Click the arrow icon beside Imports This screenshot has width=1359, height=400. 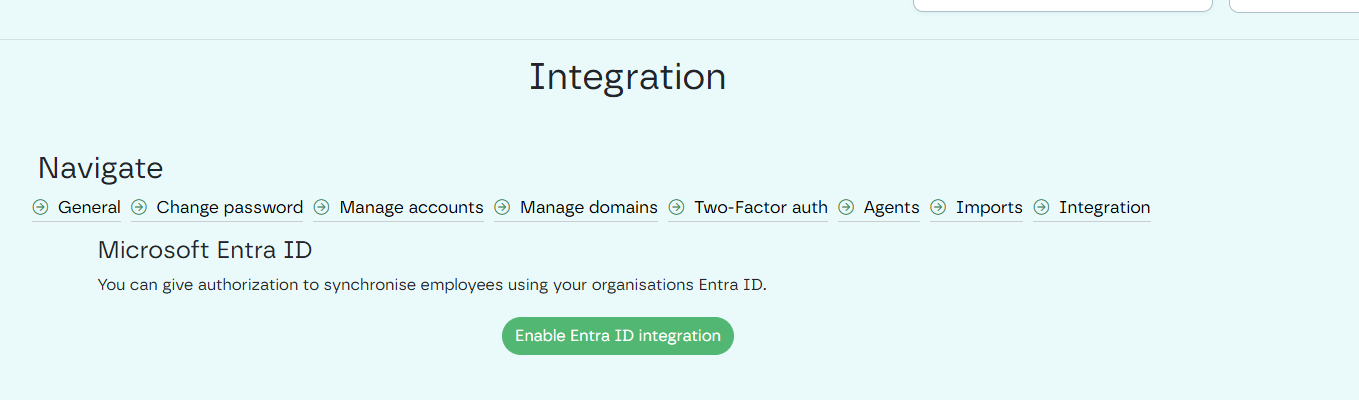pos(938,208)
